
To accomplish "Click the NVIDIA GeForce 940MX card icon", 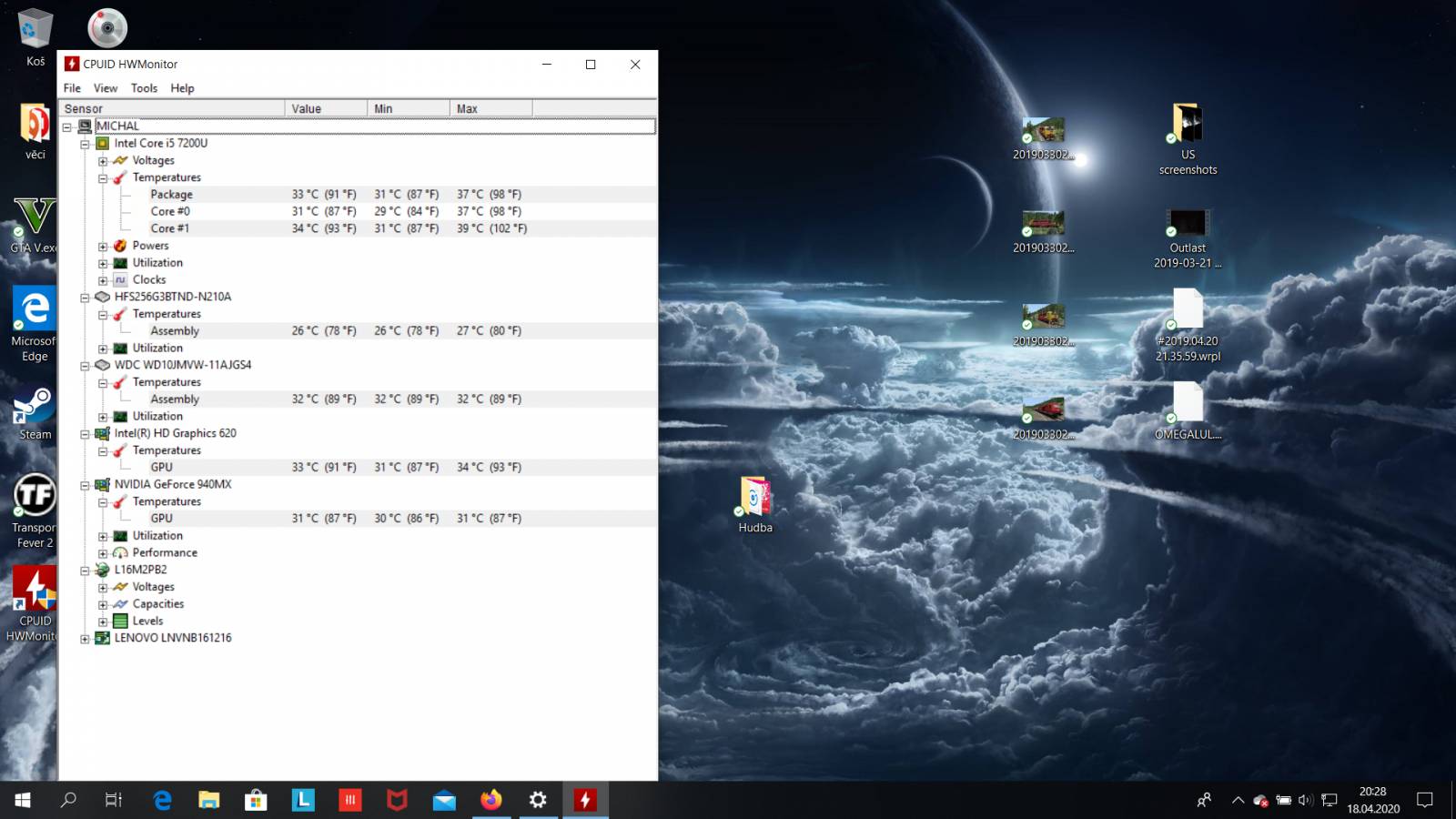I will pyautogui.click(x=103, y=484).
